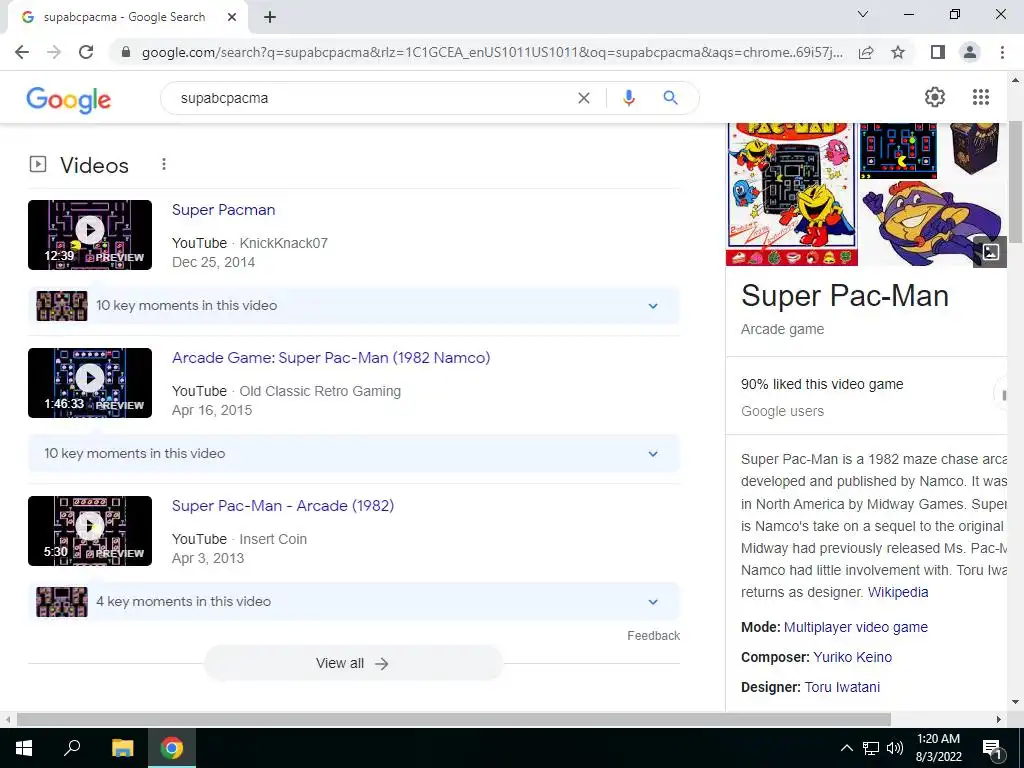Open the Chrome profile avatar
Screen dimensions: 1024x768
click(970, 52)
